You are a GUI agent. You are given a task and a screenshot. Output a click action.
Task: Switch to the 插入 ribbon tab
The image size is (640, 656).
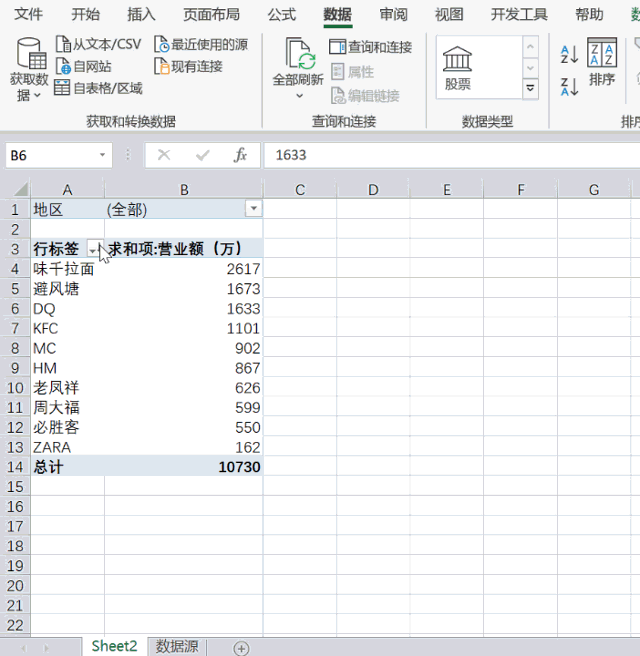tap(141, 14)
